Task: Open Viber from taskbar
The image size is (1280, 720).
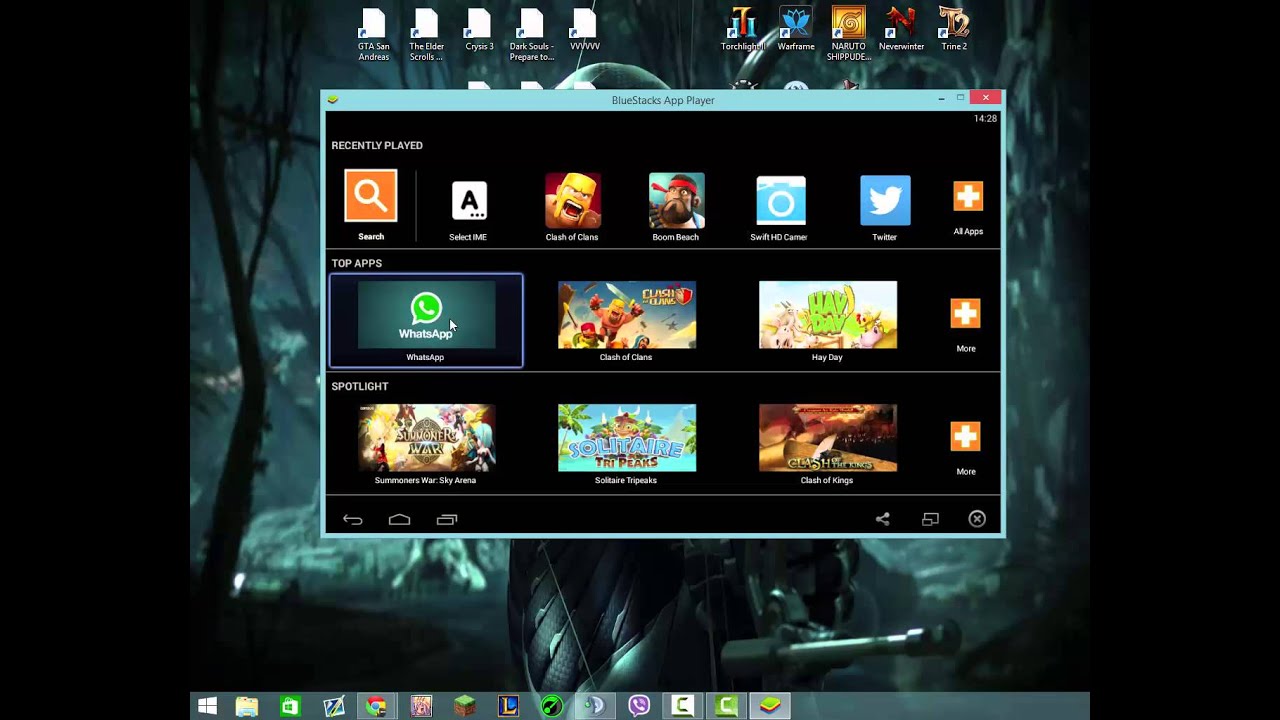Action: click(639, 706)
